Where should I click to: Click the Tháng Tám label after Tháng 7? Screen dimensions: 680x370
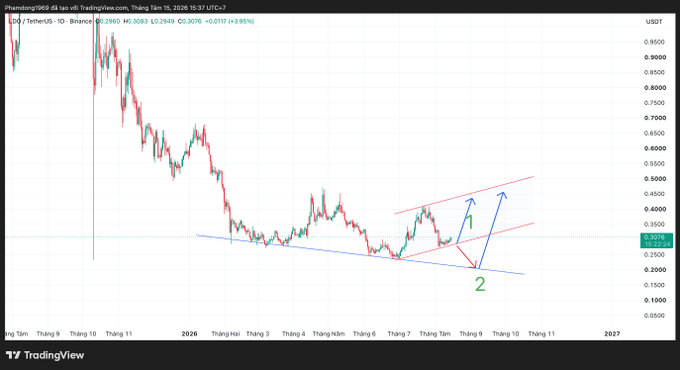pos(435,334)
